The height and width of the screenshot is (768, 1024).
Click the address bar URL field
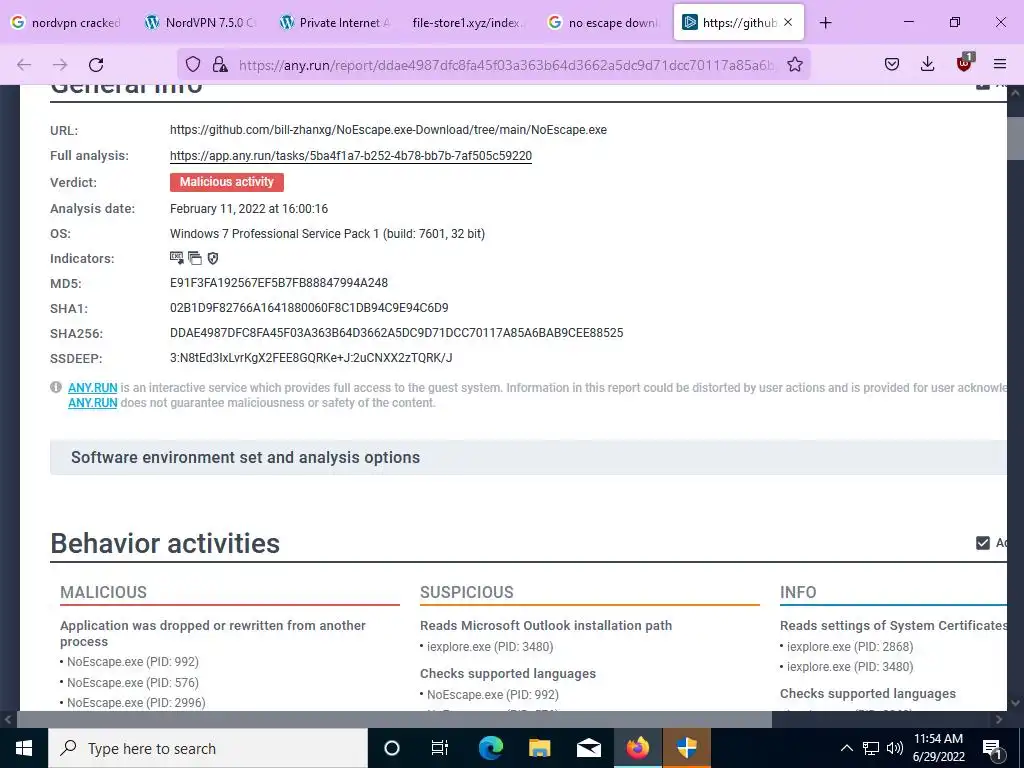tap(506, 64)
